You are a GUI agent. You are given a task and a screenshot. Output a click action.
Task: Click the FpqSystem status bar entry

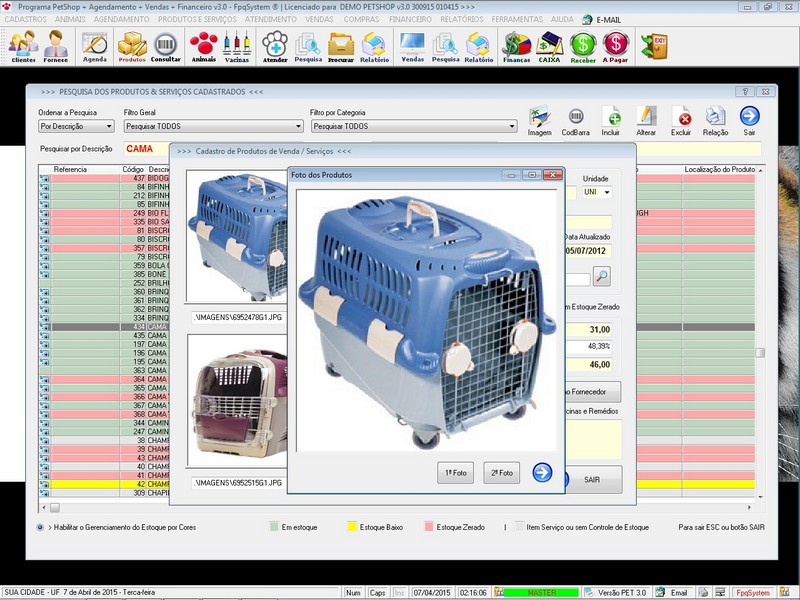pyautogui.click(x=752, y=592)
